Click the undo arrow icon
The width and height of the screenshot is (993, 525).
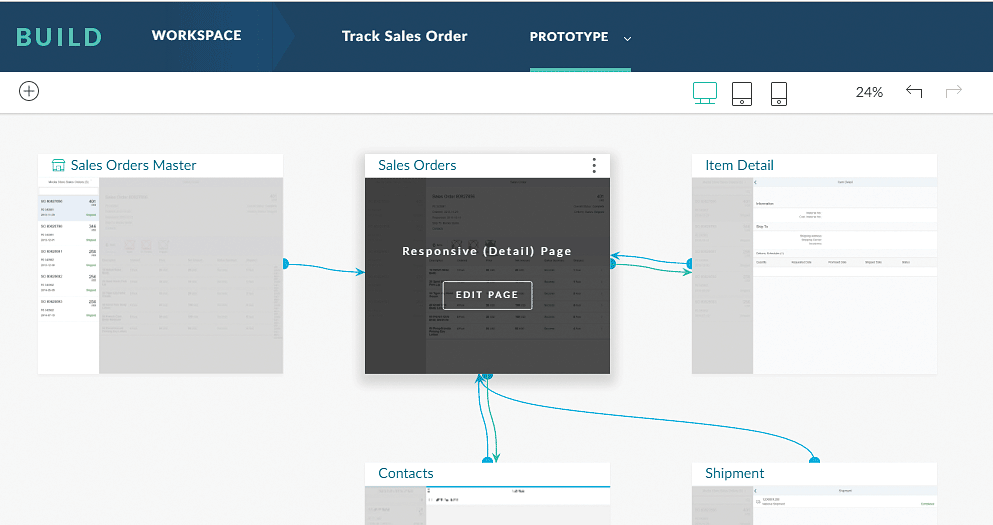click(914, 92)
